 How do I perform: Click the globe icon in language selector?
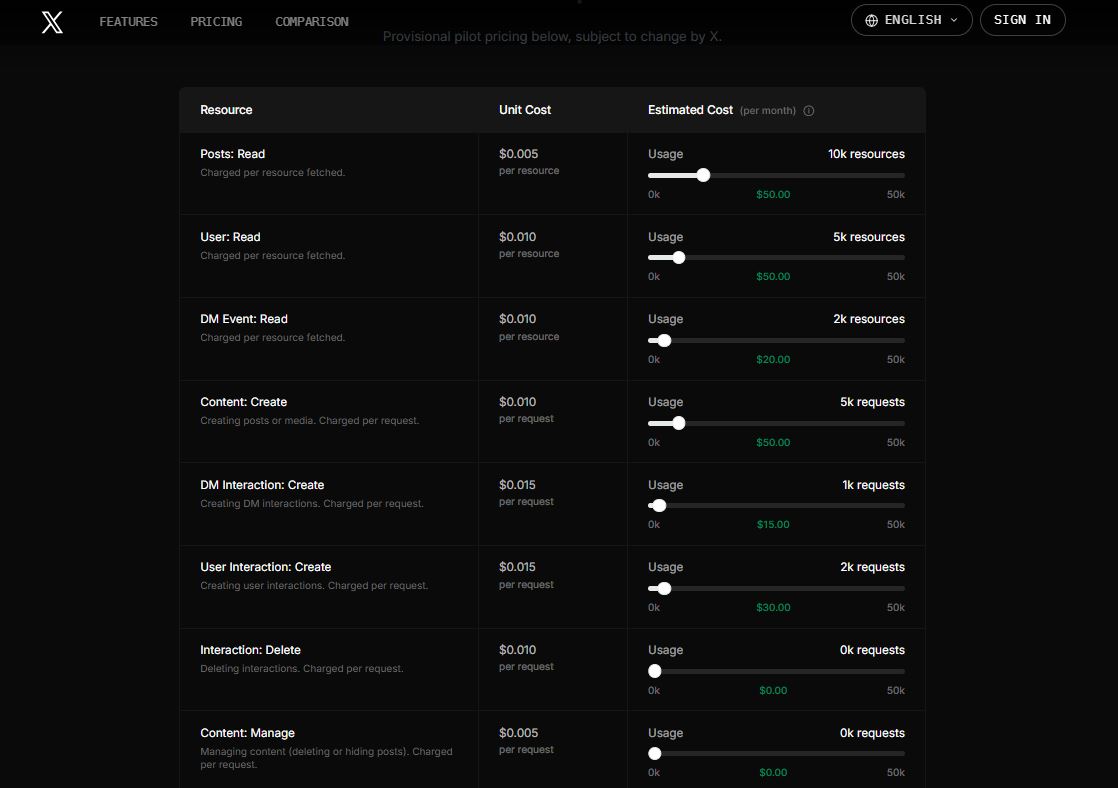click(871, 20)
